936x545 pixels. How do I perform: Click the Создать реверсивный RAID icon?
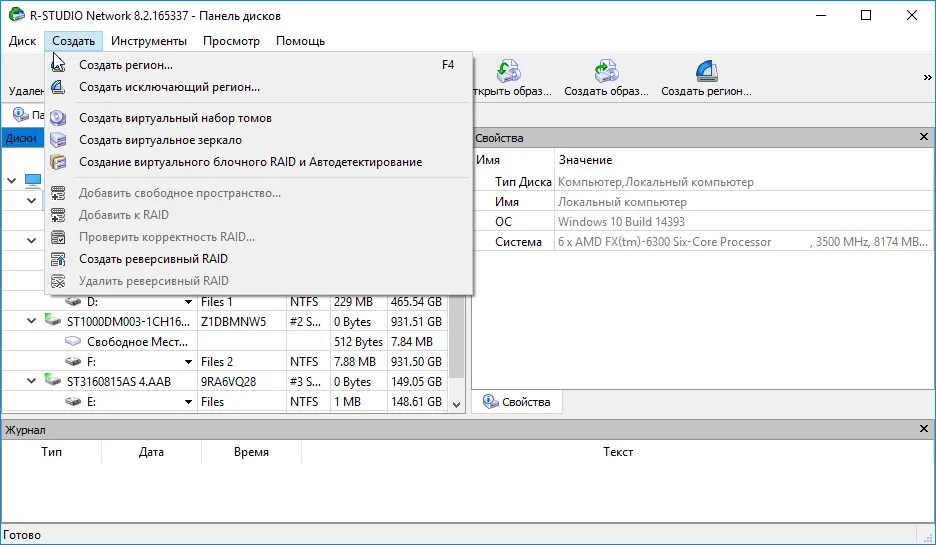(x=58, y=259)
